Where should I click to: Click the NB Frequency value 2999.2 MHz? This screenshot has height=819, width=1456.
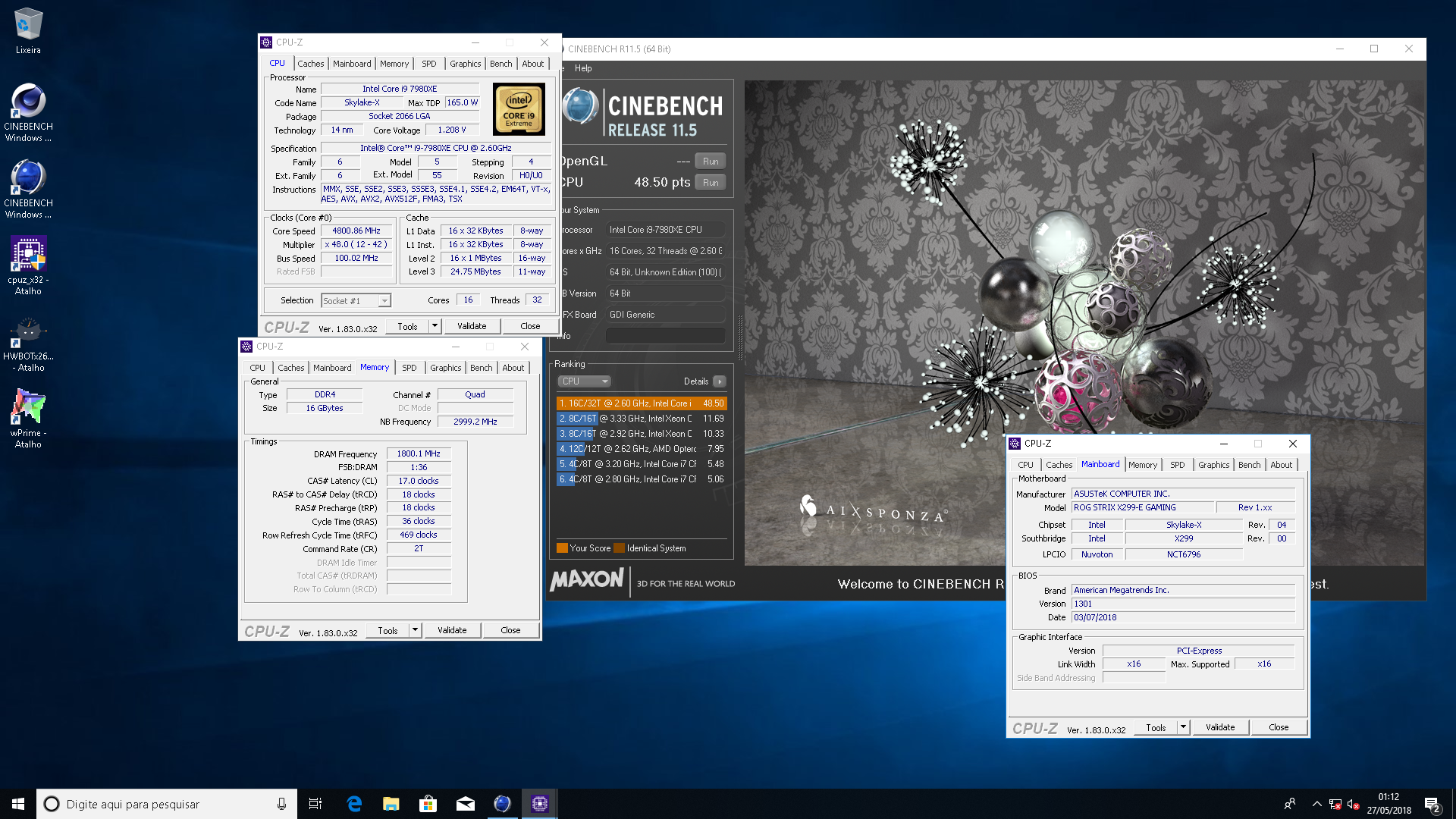[475, 422]
